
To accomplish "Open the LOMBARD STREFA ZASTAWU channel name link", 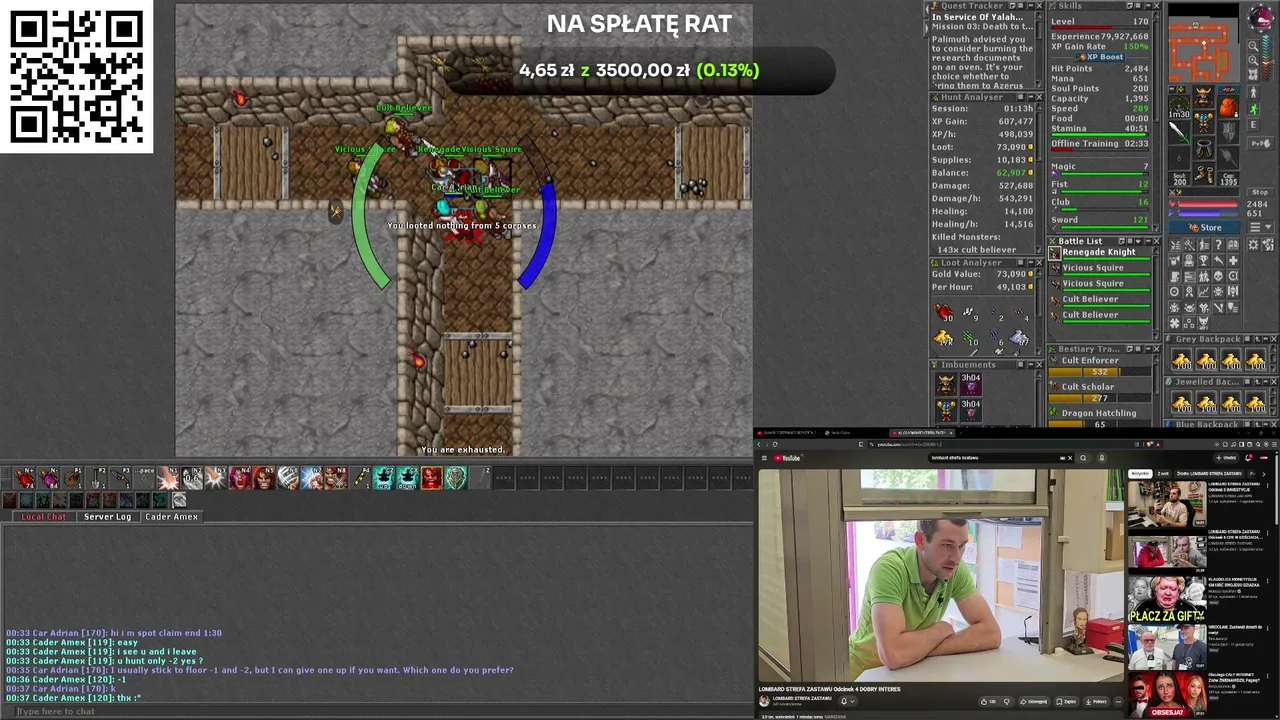I will click(x=802, y=698).
